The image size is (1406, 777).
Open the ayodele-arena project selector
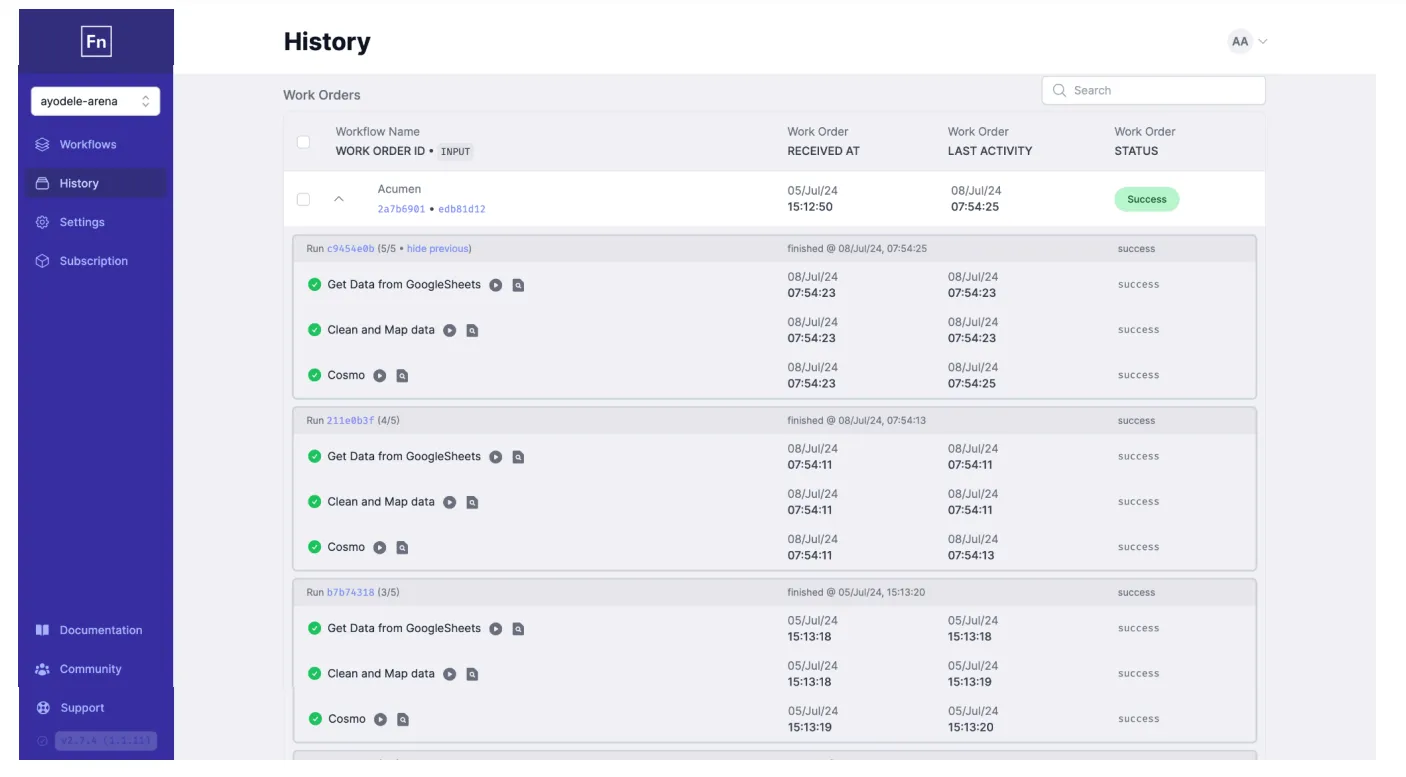[x=95, y=101]
